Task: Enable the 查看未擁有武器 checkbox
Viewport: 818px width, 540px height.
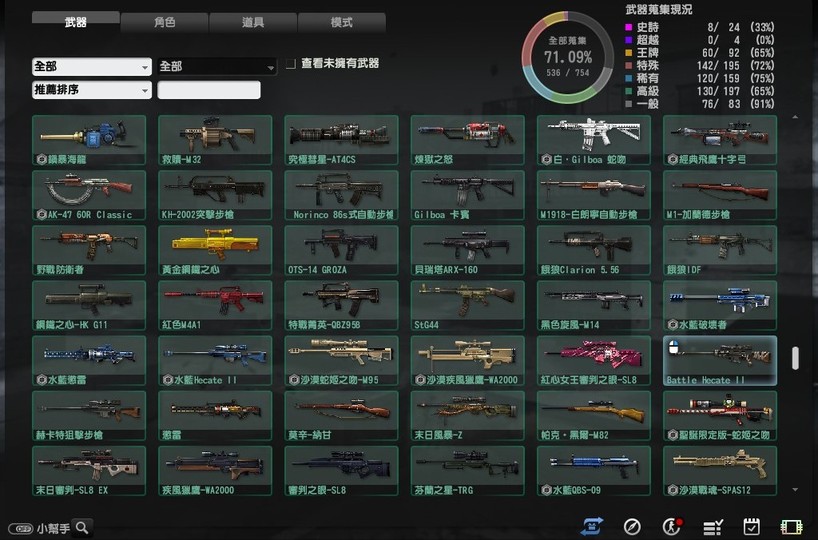Action: click(290, 64)
